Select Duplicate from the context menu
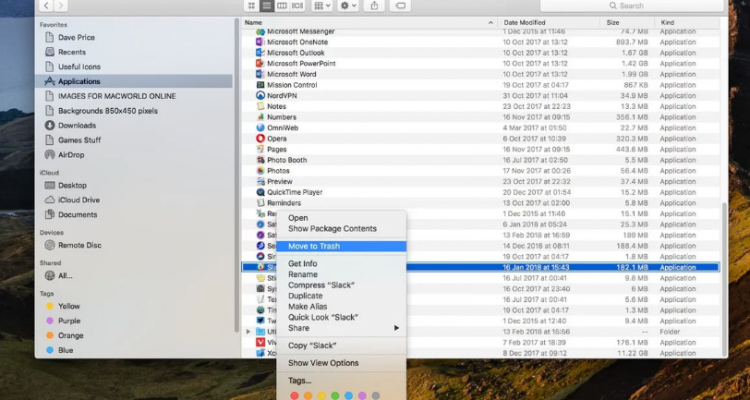 pos(305,296)
